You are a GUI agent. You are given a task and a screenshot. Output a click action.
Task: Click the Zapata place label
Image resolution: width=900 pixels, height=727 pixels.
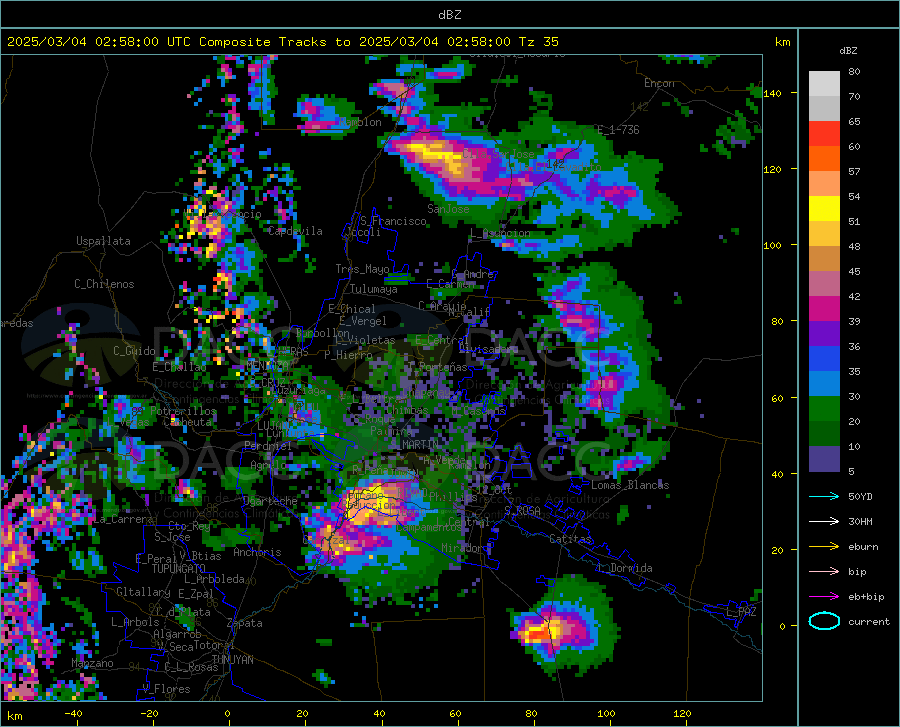(x=245, y=623)
